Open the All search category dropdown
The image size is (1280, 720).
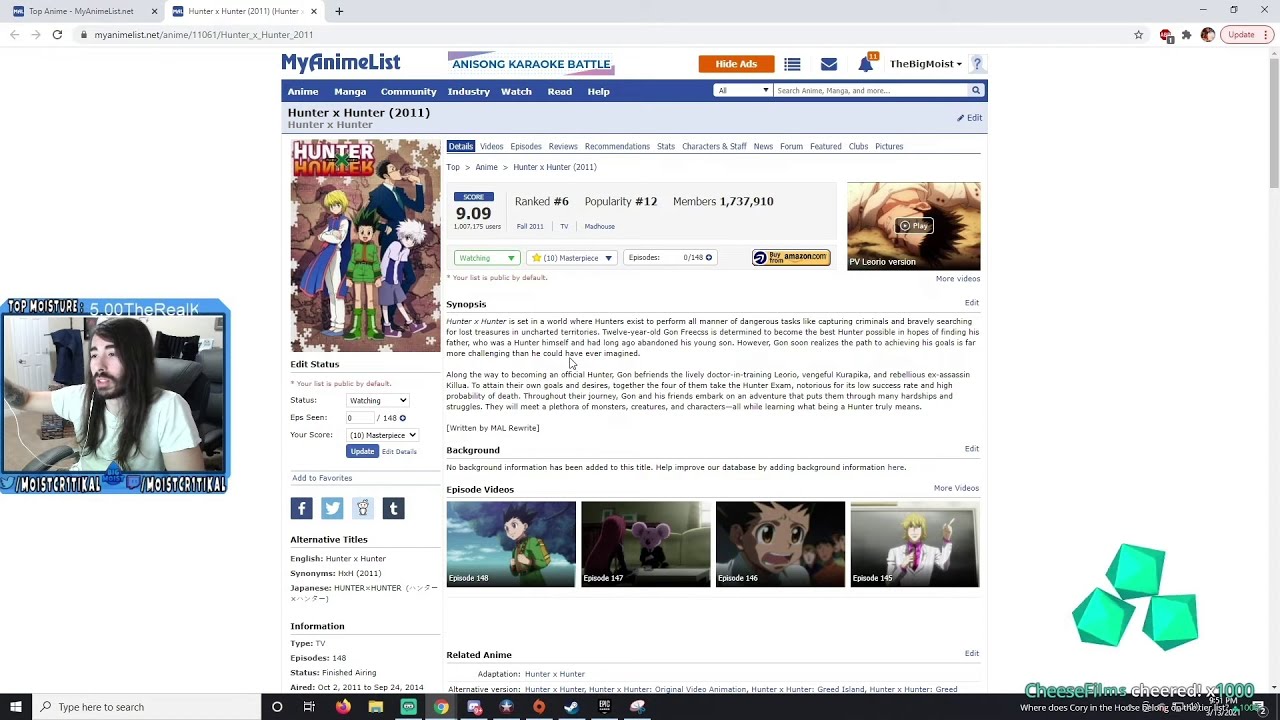(x=742, y=90)
